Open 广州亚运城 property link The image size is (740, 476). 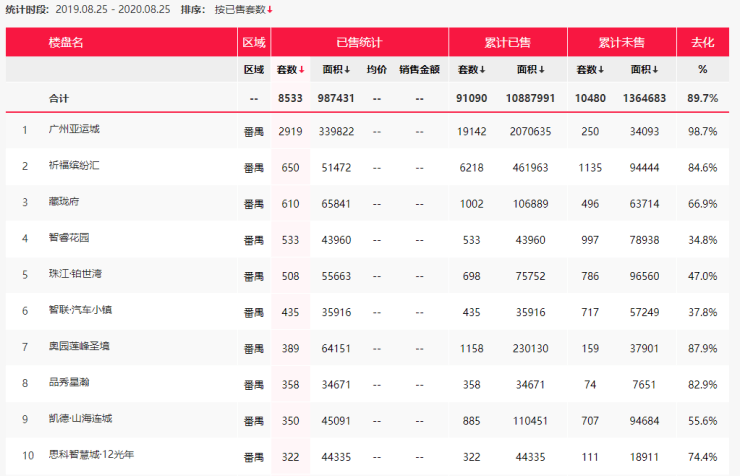coord(74,129)
